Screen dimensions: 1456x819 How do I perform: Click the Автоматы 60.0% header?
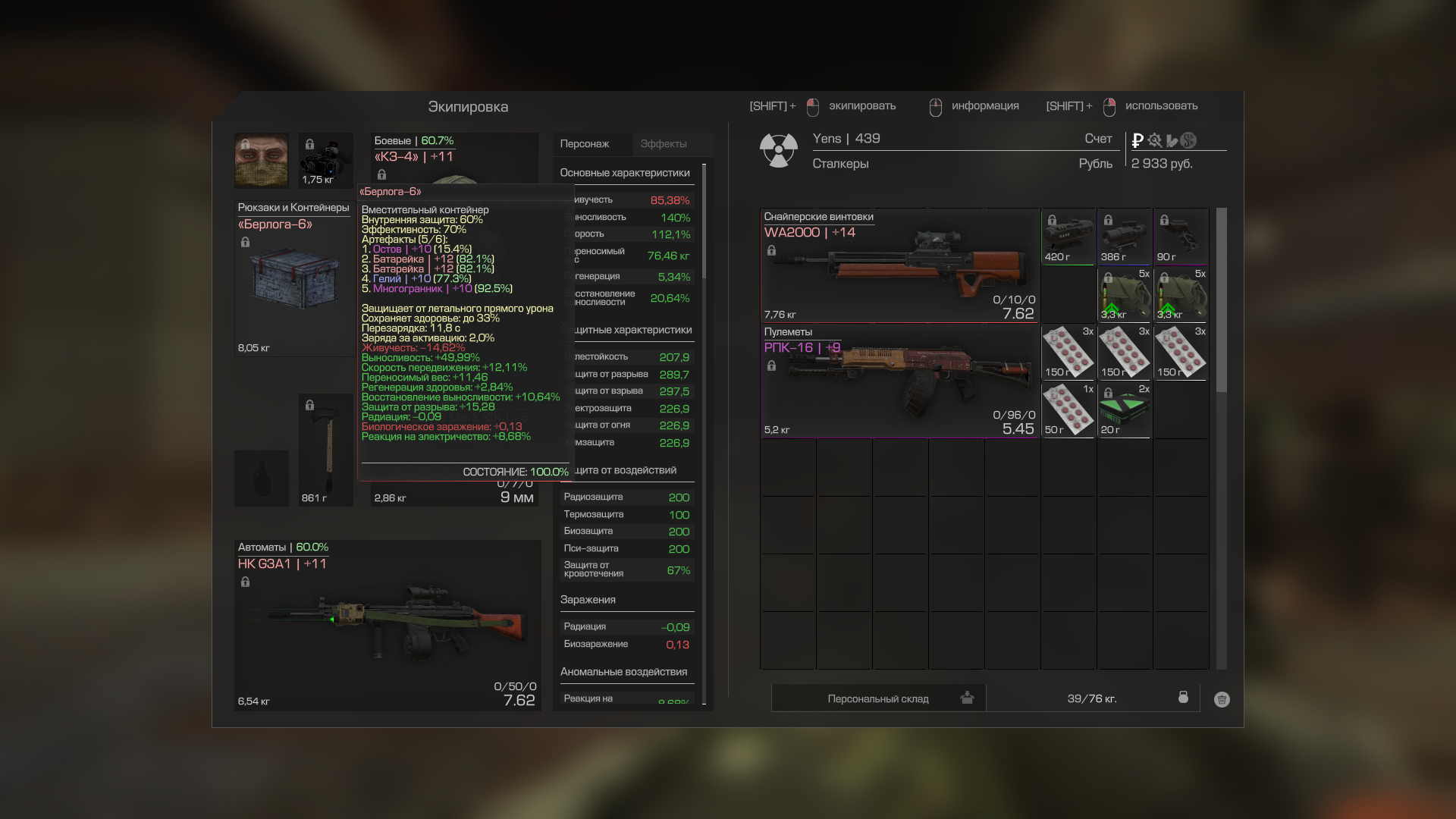pos(283,547)
